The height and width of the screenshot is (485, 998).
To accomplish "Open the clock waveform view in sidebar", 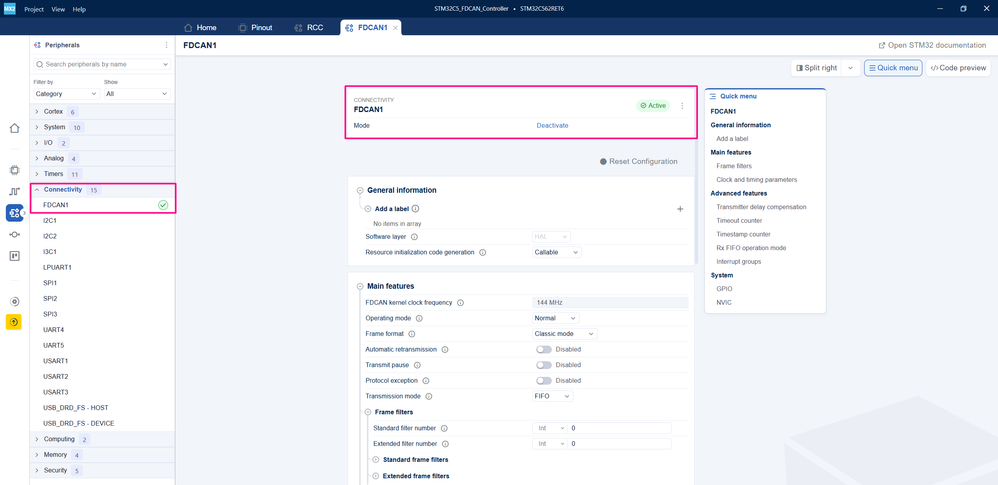I will click(x=14, y=191).
